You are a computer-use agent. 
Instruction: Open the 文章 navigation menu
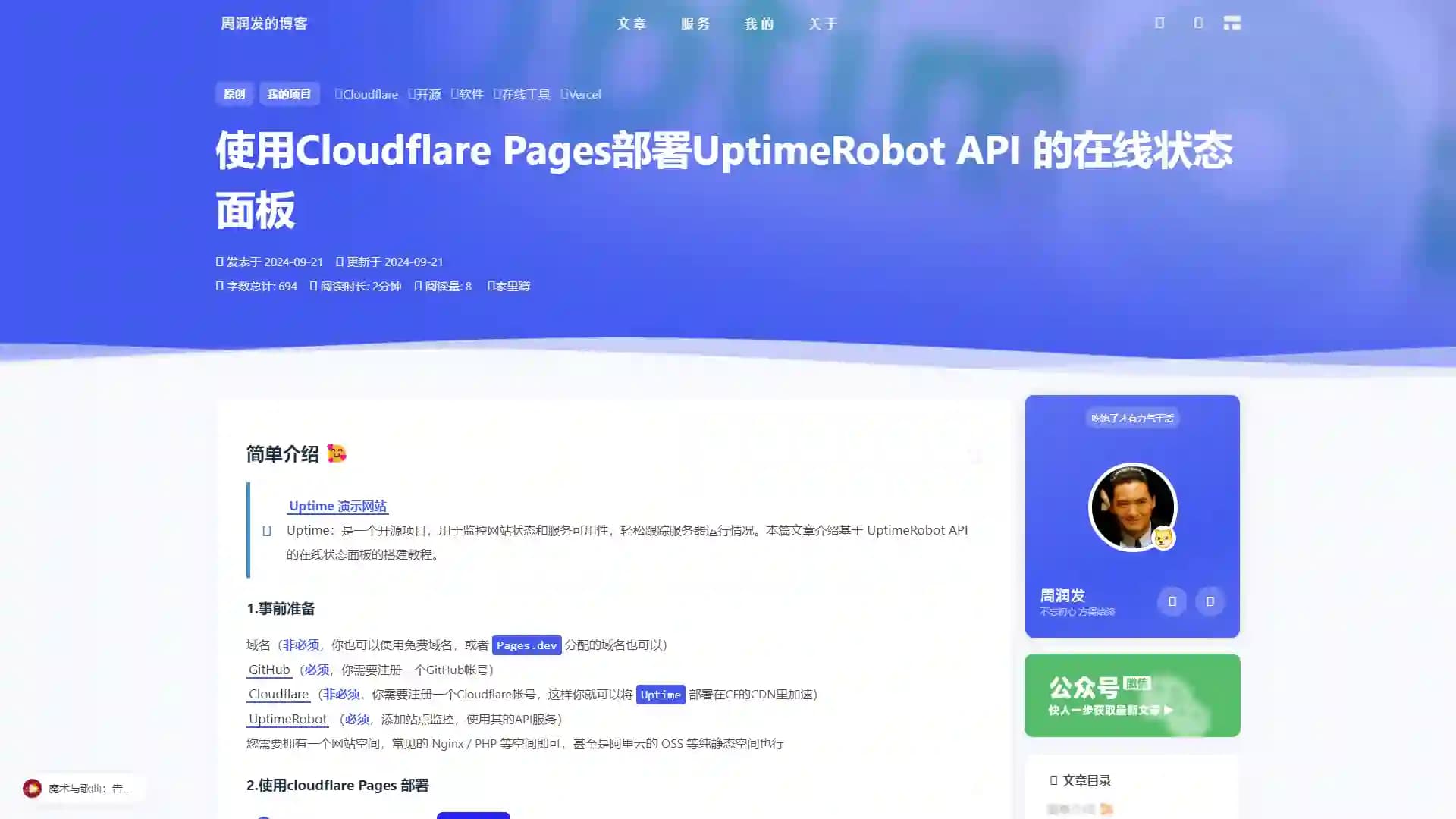tap(632, 24)
